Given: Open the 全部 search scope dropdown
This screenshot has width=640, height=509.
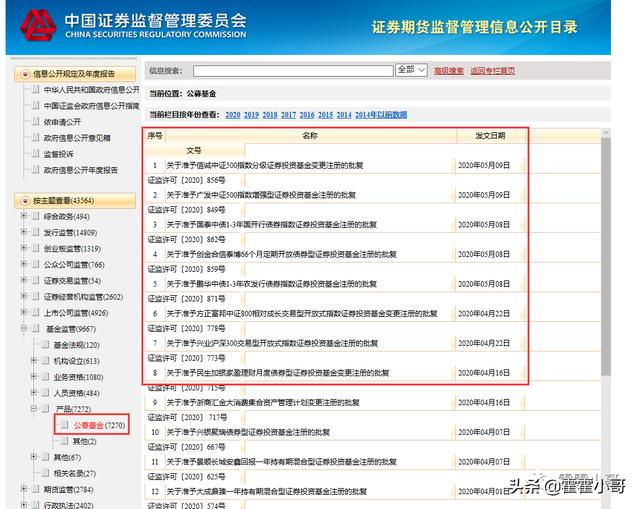Looking at the screenshot, I should point(411,70).
